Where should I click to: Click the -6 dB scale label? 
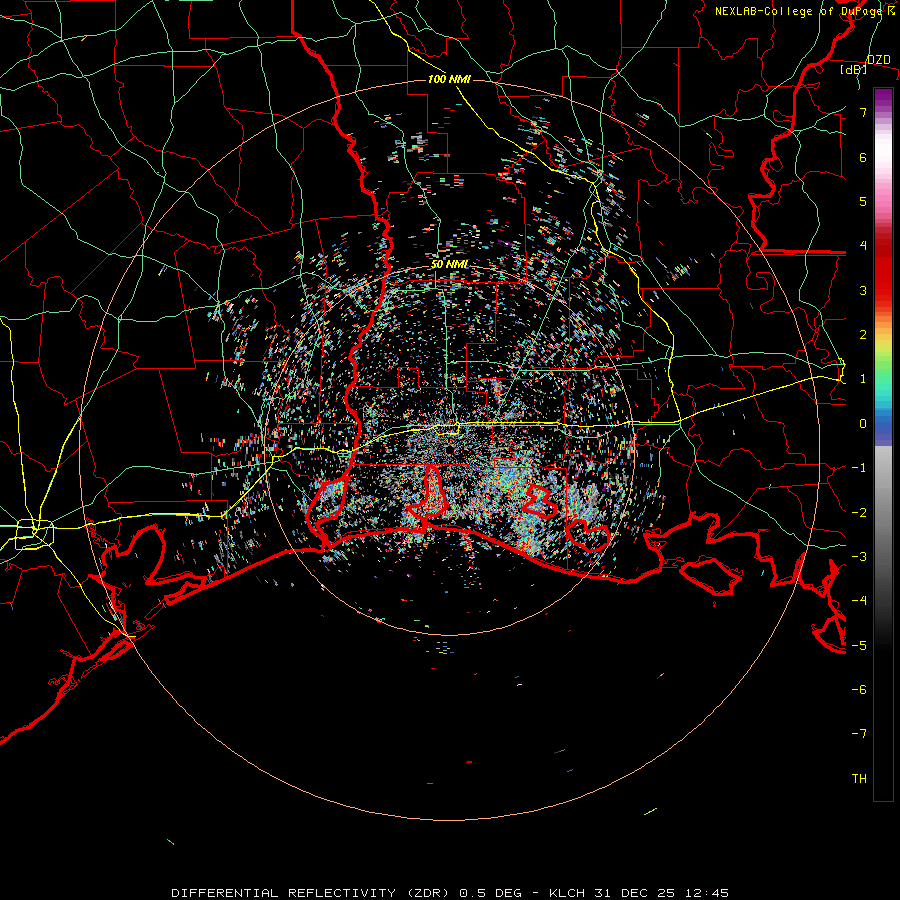[x=859, y=690]
